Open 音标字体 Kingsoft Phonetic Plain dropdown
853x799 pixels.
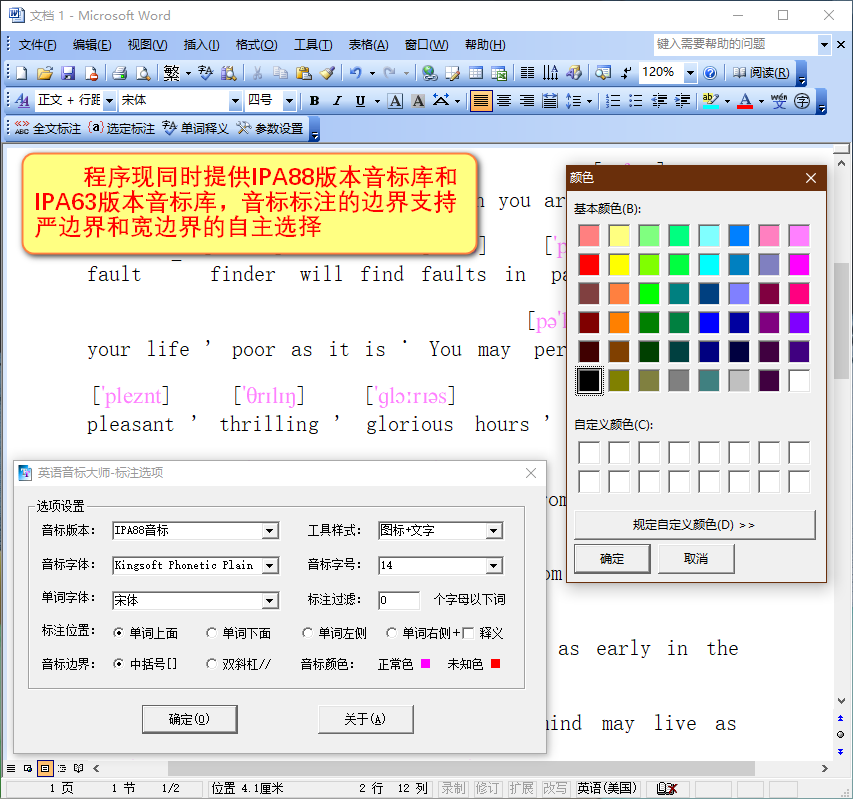click(269, 566)
